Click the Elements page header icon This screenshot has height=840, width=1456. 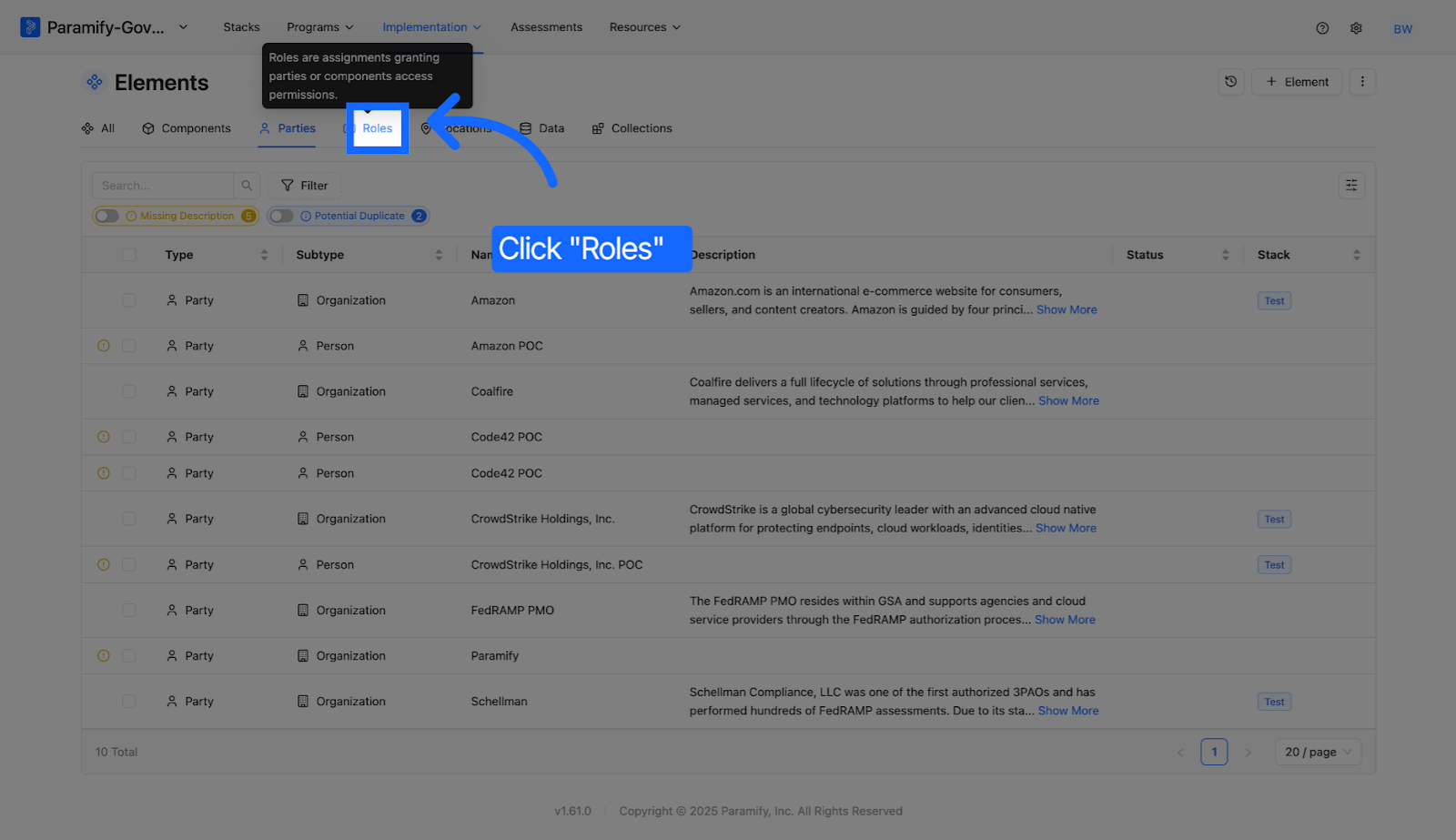click(94, 82)
